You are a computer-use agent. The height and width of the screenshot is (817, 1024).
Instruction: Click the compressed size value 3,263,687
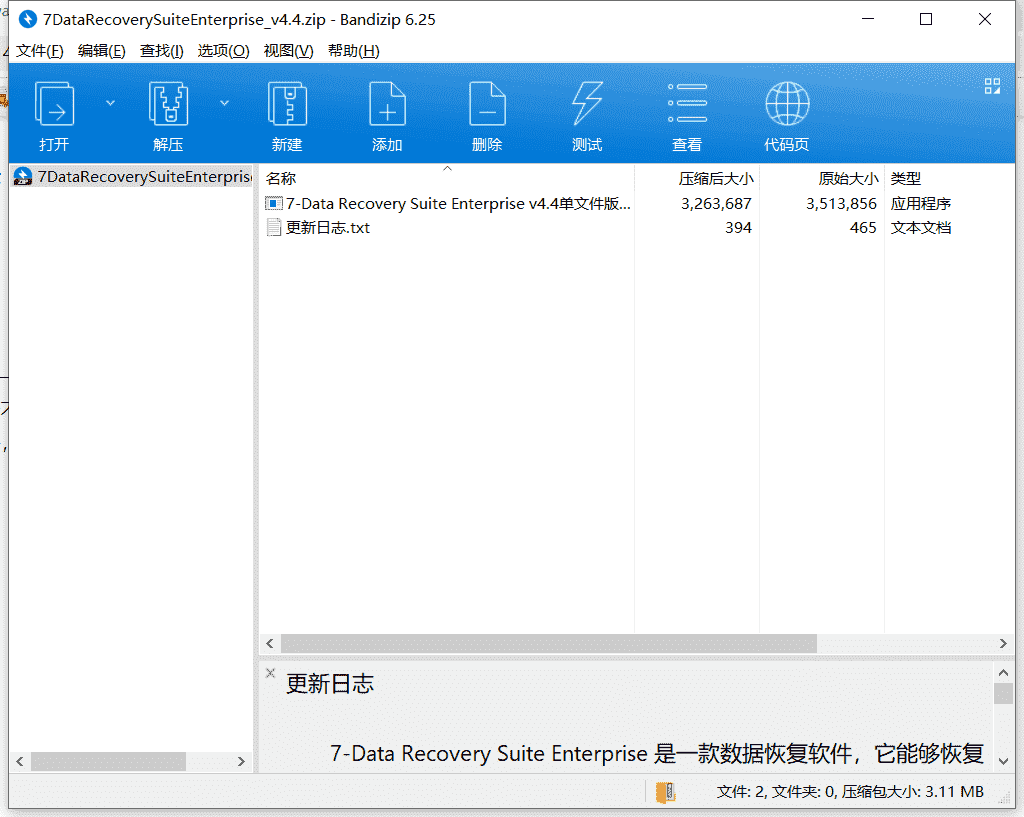coord(716,204)
